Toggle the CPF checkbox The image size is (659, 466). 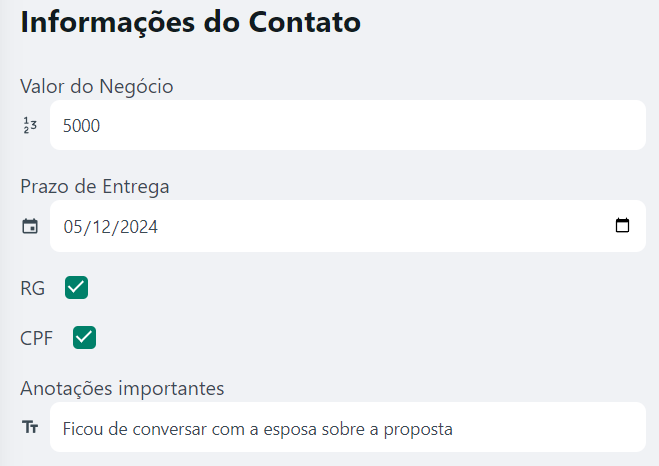point(84,338)
